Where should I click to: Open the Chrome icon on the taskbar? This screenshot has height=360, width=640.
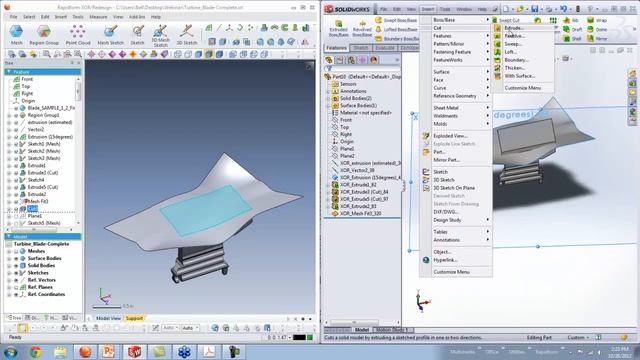click(x=36, y=351)
